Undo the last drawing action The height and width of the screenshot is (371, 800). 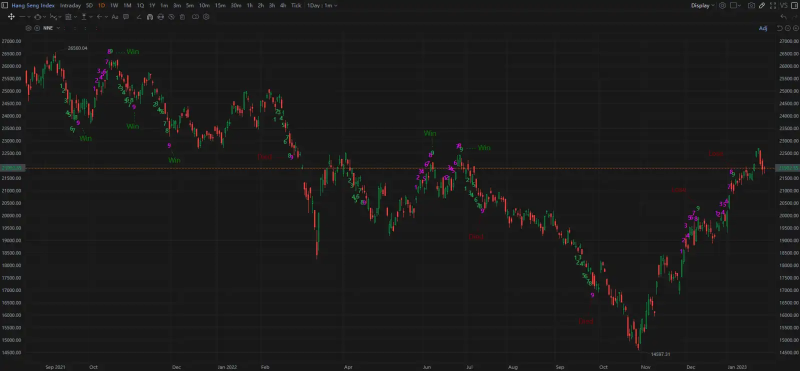point(784,17)
